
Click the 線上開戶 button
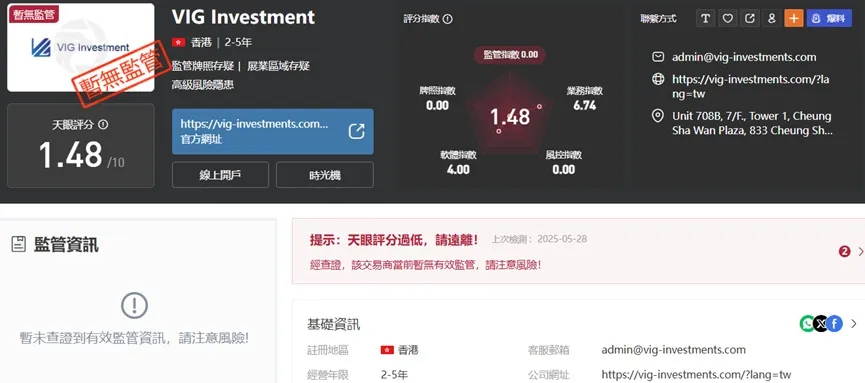pyautogui.click(x=220, y=175)
